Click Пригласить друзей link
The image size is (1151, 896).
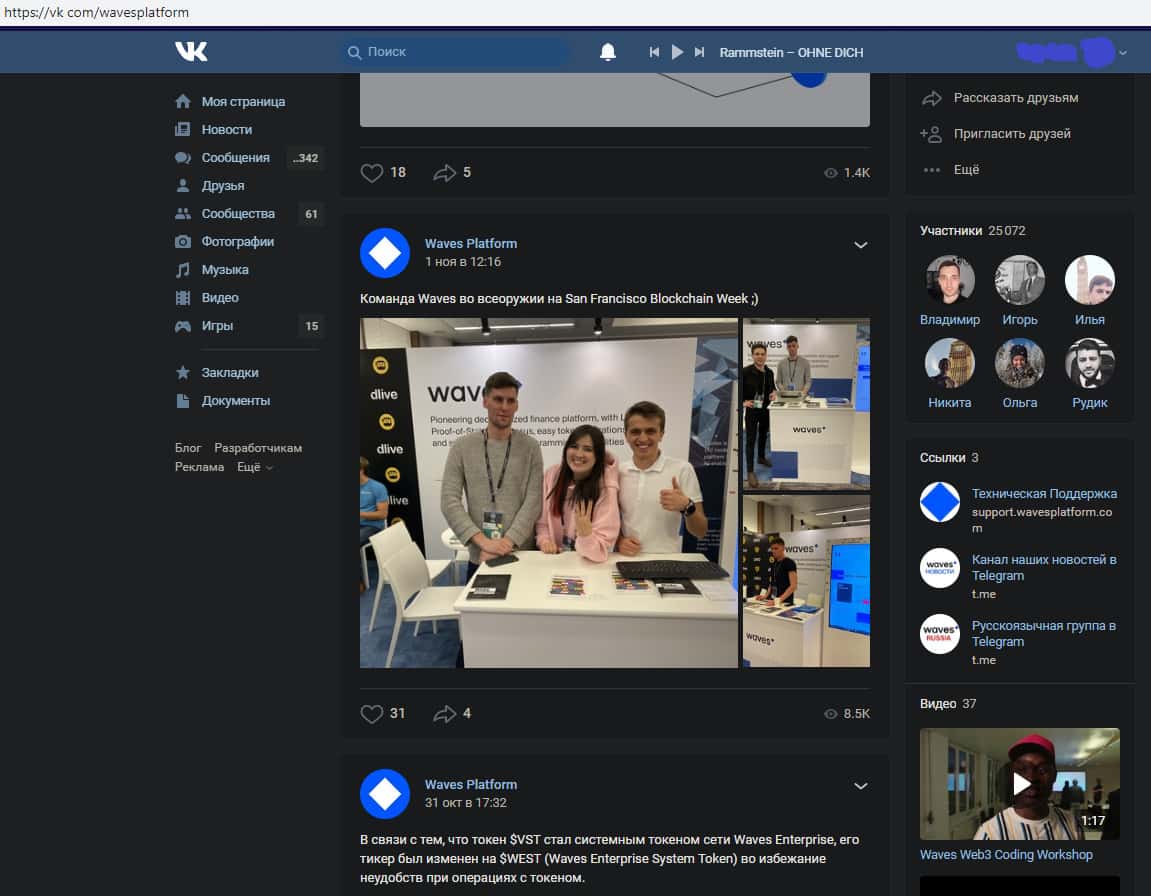click(x=1012, y=134)
